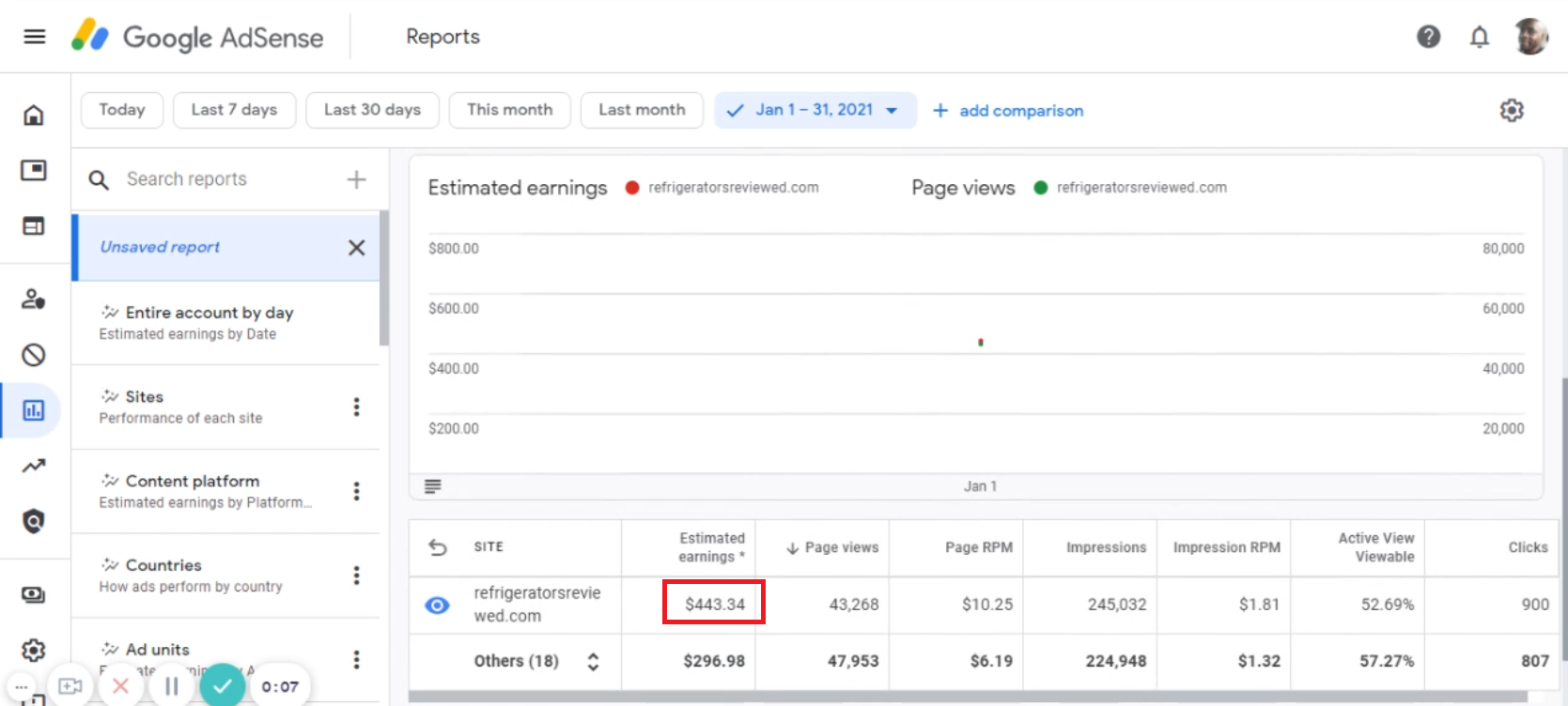Pause the screen recording
The height and width of the screenshot is (706, 1568).
171,686
